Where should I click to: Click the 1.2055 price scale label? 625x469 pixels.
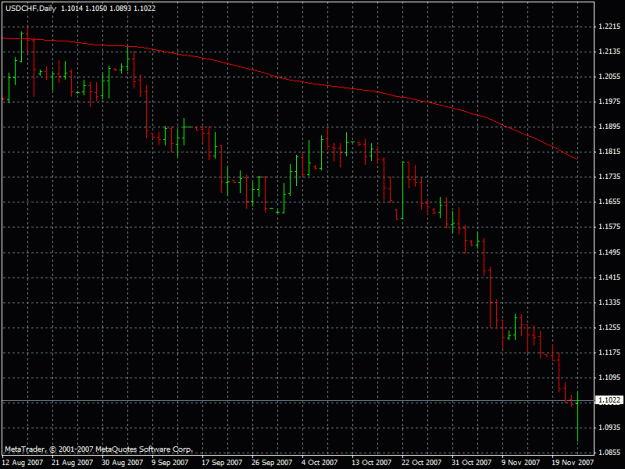click(x=609, y=77)
